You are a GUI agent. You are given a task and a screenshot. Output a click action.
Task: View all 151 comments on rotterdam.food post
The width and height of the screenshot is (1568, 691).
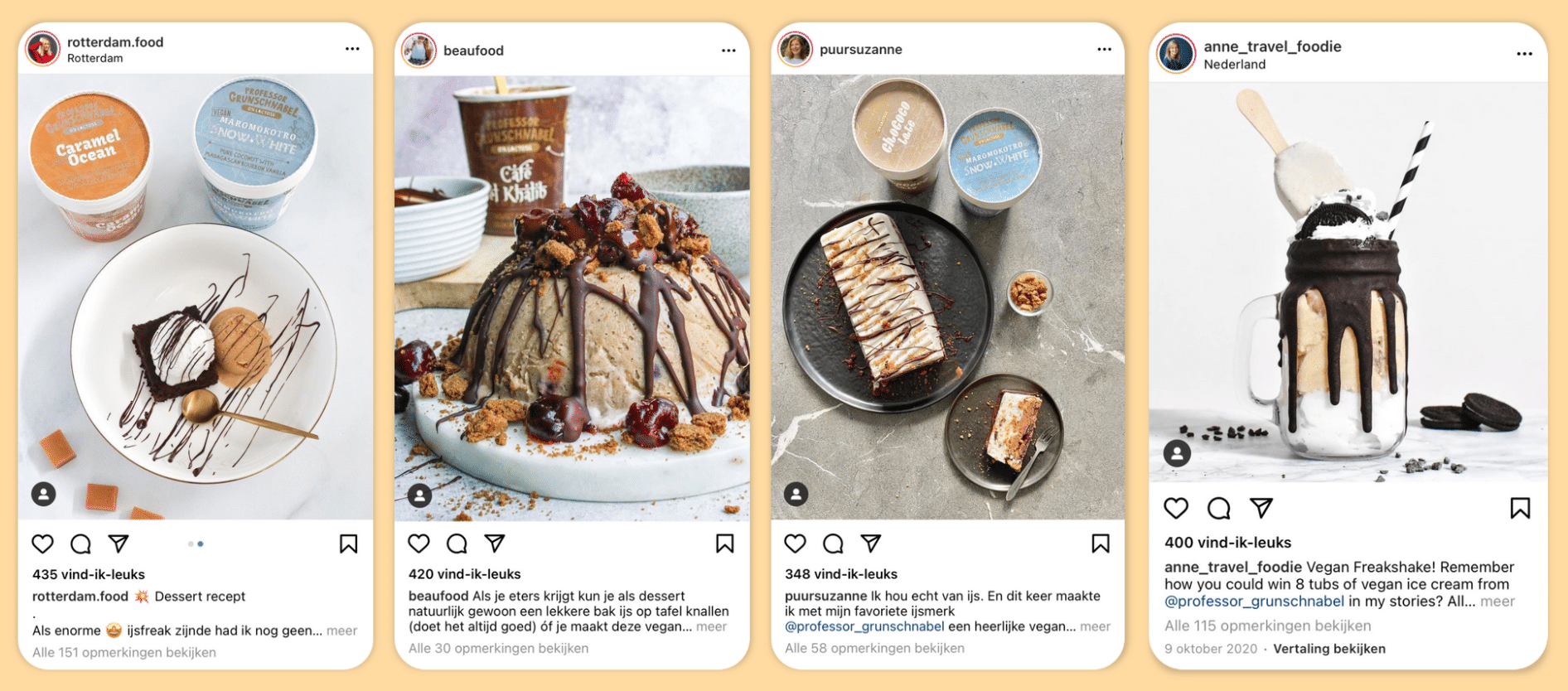[124, 652]
